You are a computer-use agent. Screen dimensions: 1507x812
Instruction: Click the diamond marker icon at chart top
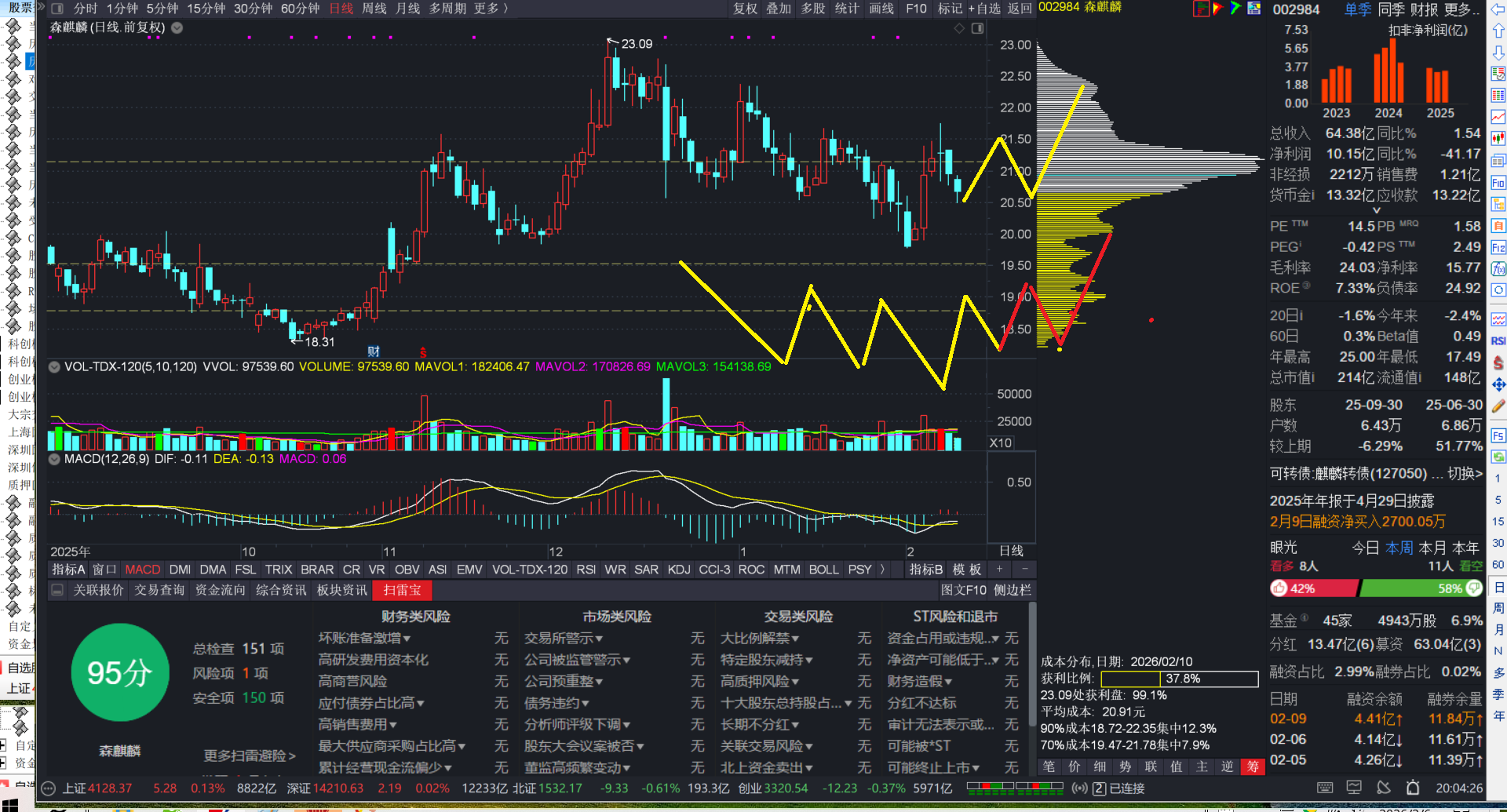pyautogui.click(x=959, y=28)
